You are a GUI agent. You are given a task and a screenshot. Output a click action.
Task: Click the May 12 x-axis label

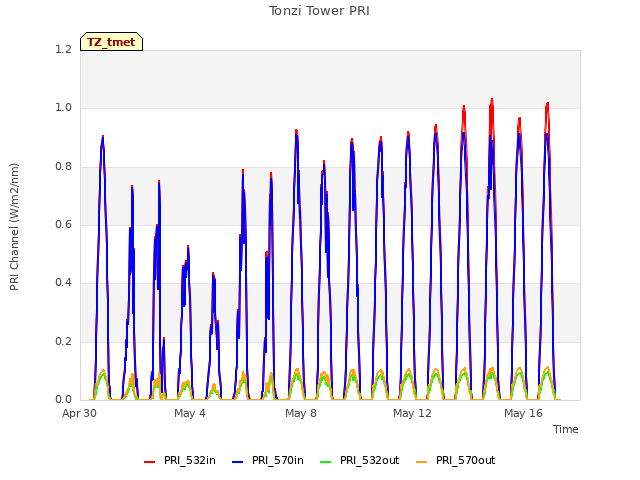pos(412,413)
